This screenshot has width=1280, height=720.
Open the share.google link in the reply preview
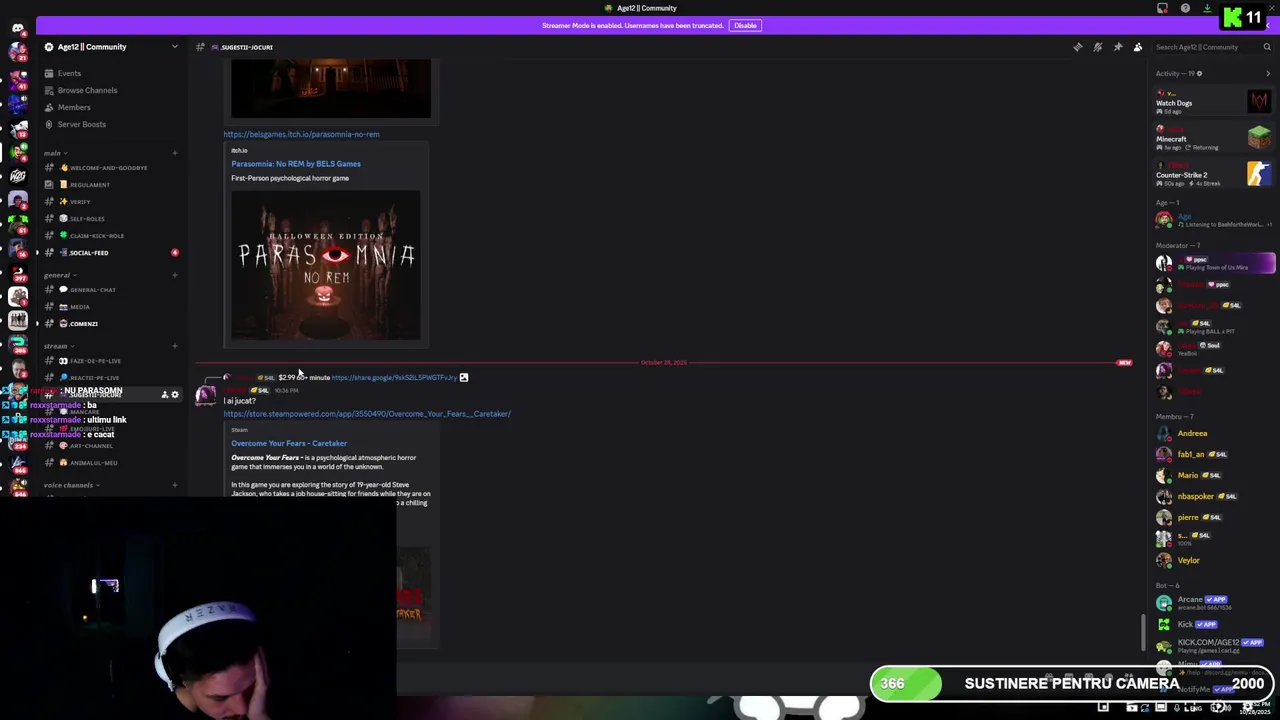point(394,378)
